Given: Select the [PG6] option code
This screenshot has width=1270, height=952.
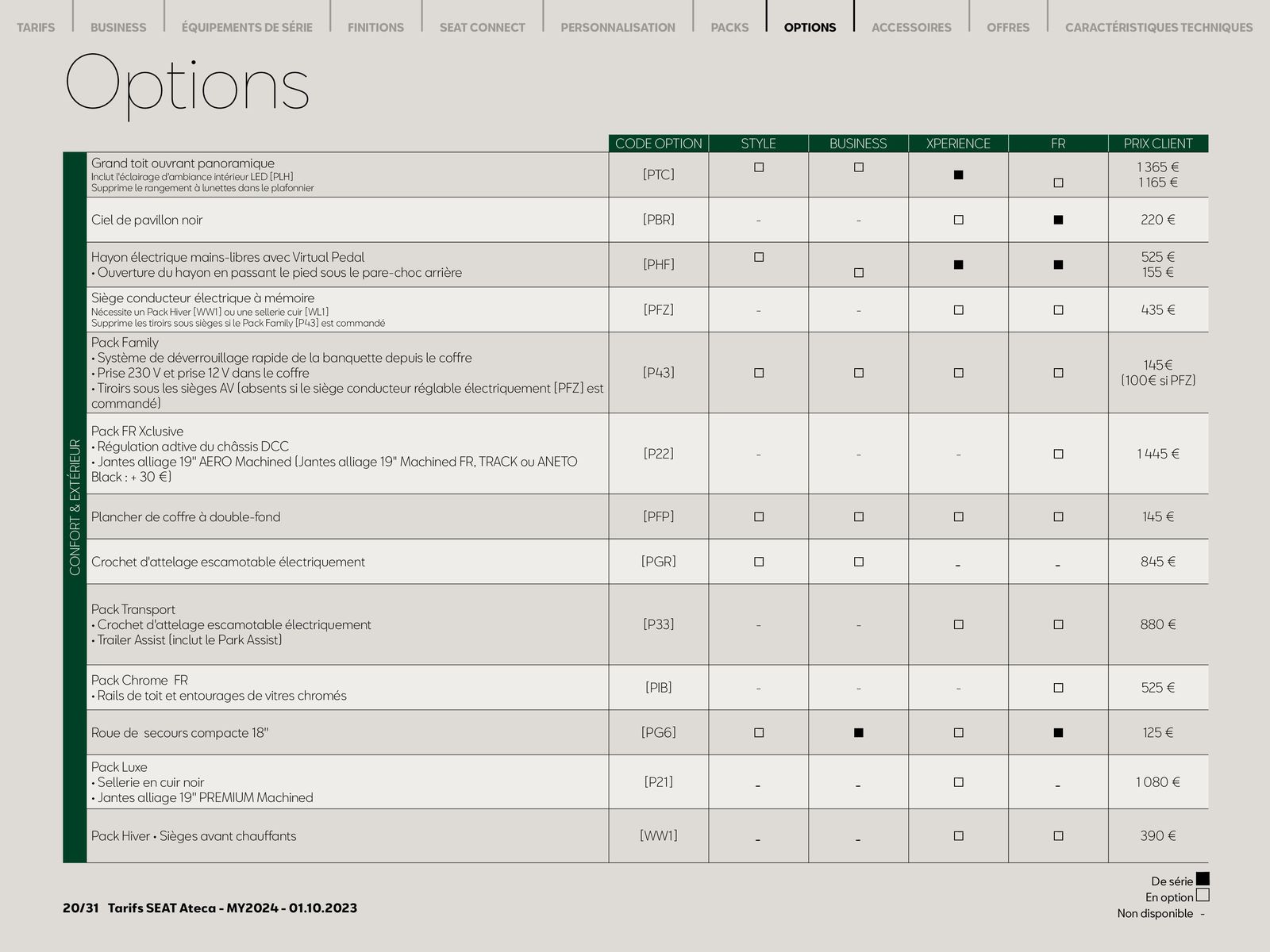Looking at the screenshot, I should pyautogui.click(x=659, y=733).
